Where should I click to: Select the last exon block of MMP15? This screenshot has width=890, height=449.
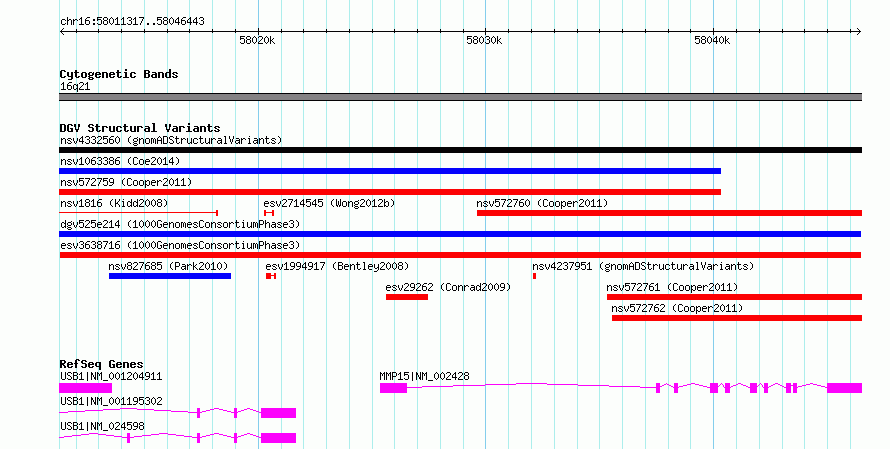coord(845,388)
